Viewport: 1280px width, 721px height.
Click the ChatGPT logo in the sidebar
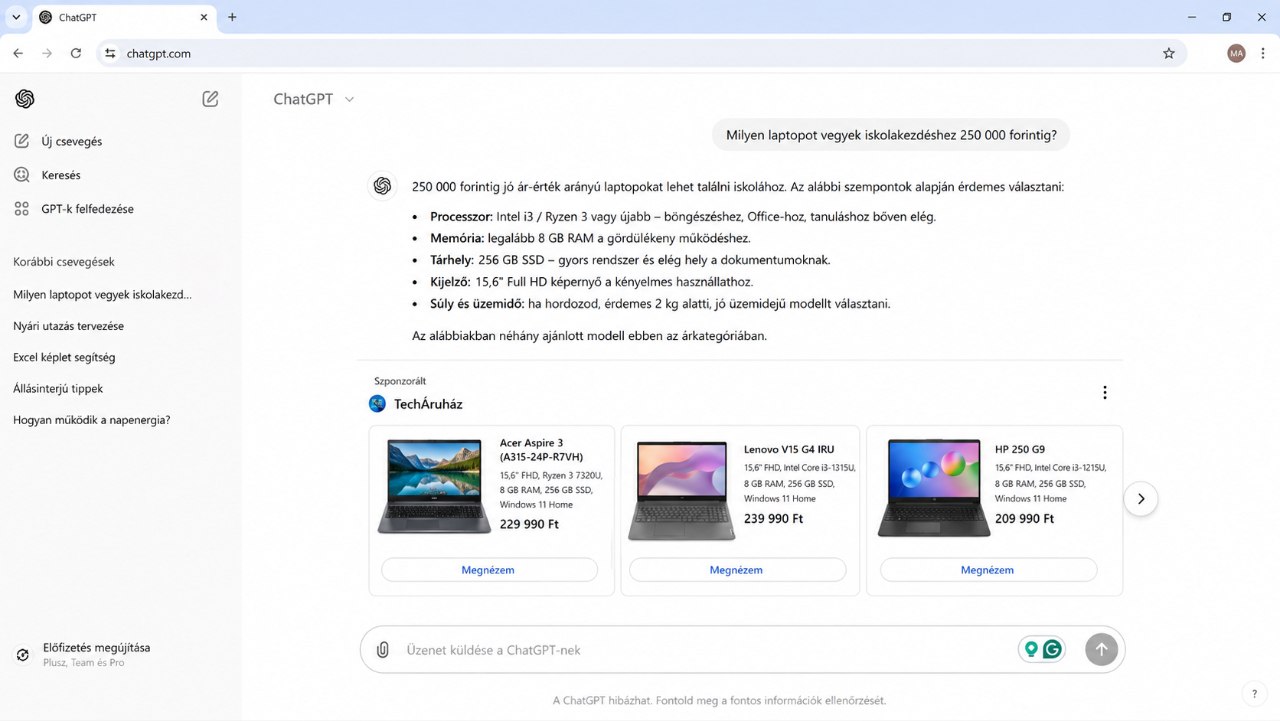point(25,98)
